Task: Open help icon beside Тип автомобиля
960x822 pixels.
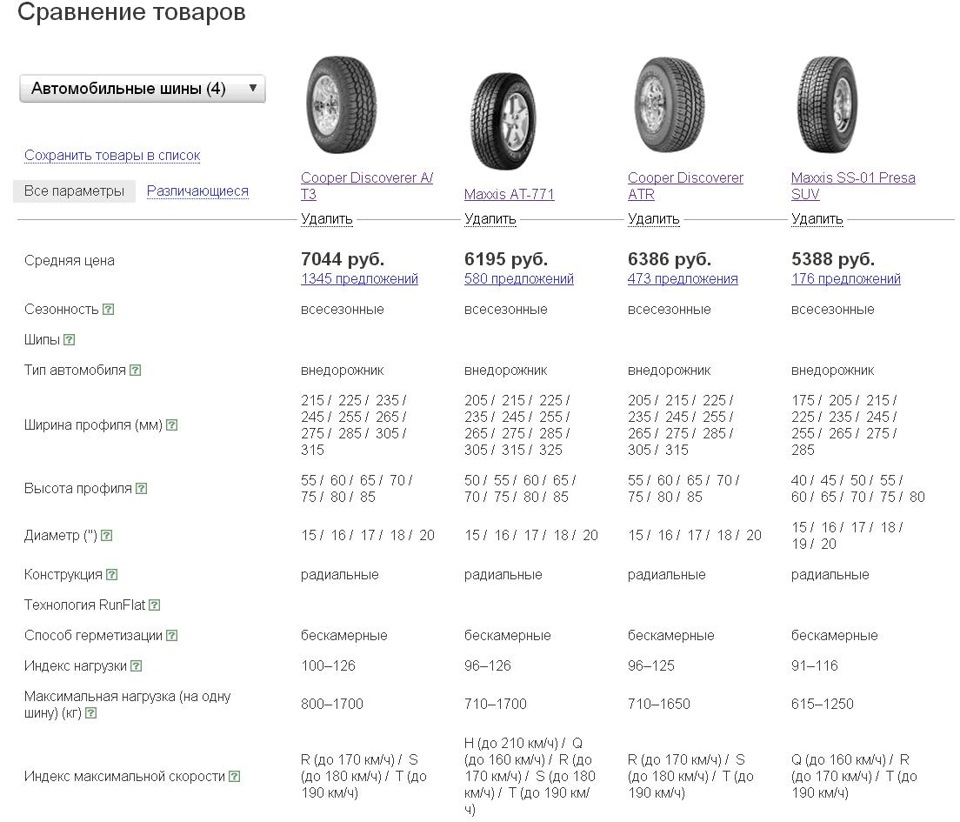Action: (x=135, y=371)
